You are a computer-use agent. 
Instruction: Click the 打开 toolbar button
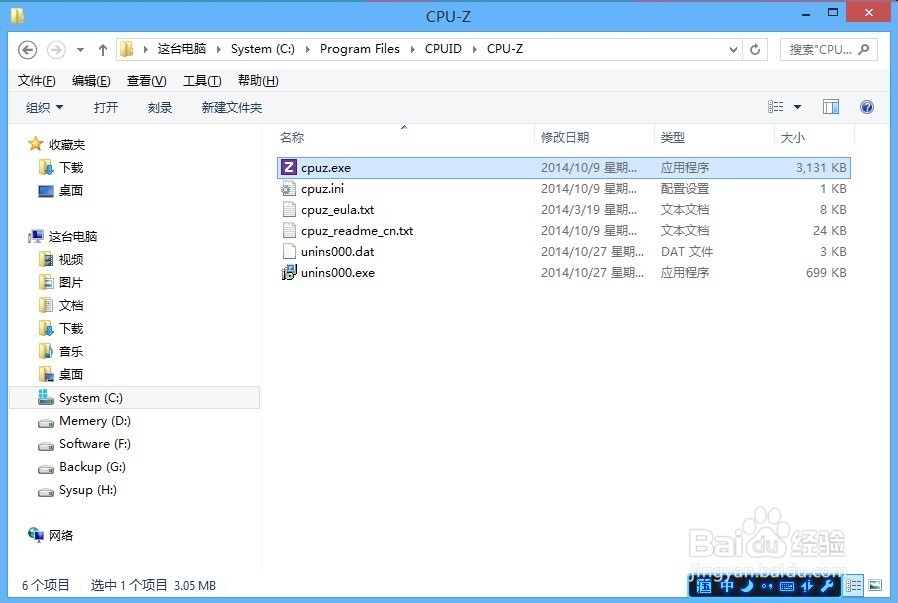click(x=106, y=107)
